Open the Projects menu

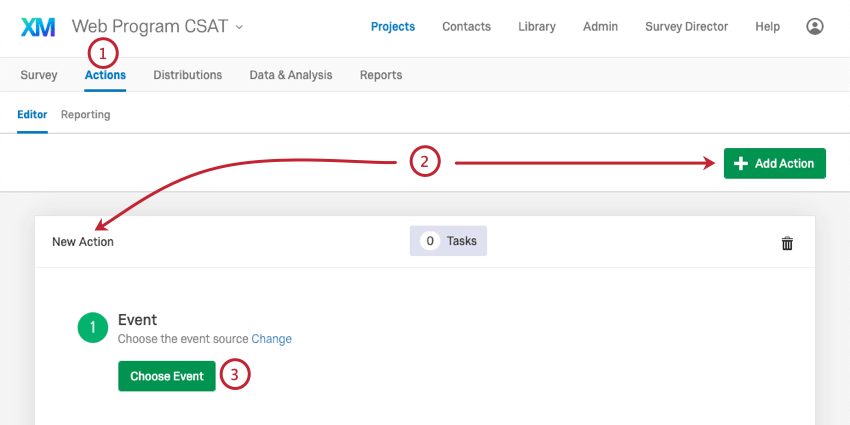pyautogui.click(x=393, y=27)
